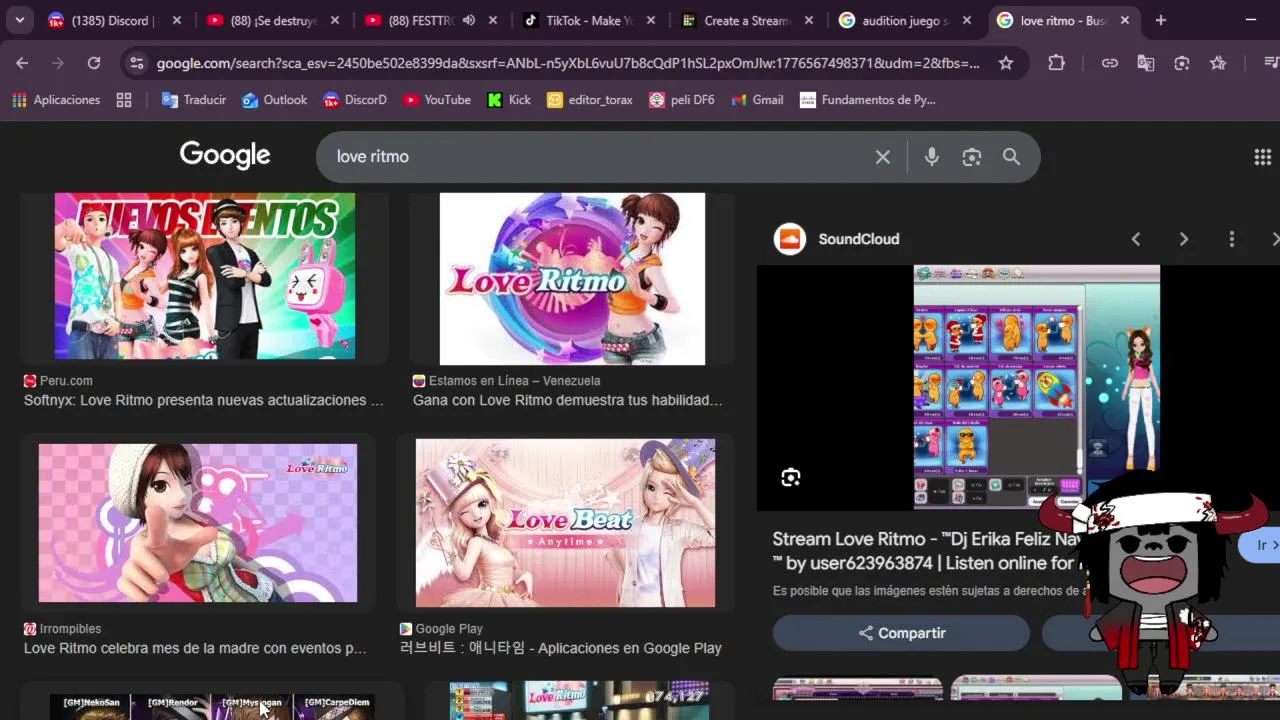Click the browser address bar URL
This screenshot has height=720, width=1280.
click(x=568, y=63)
